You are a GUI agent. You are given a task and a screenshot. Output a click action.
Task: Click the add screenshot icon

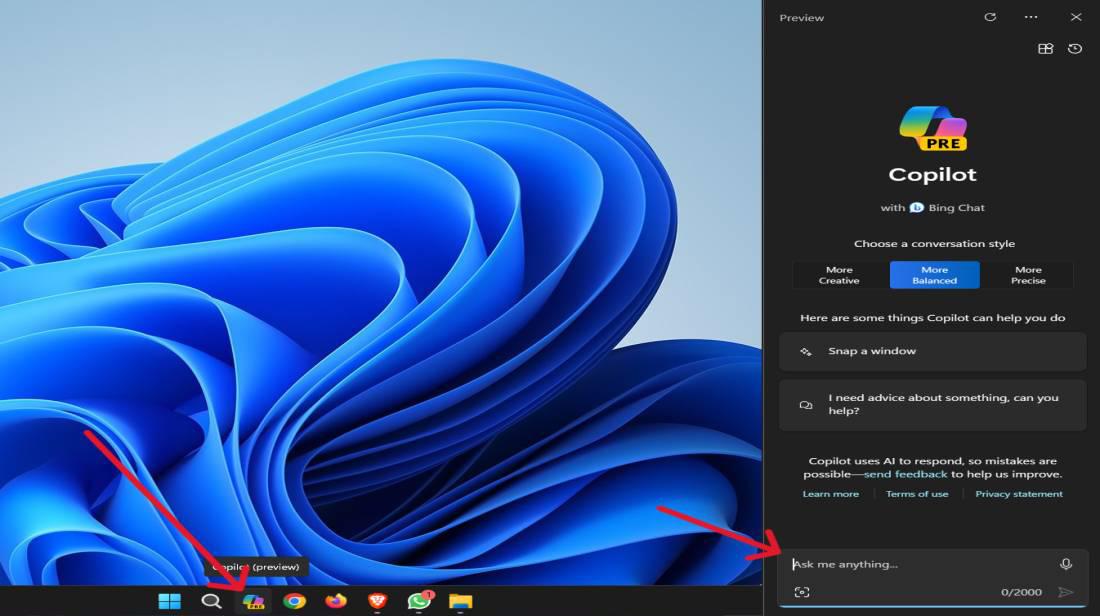801,592
